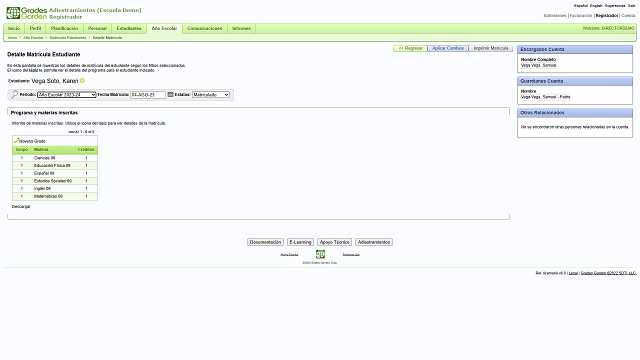Screen dimensions: 640x360
Task: Click the magnifying glass search icon
Action: [14, 94]
